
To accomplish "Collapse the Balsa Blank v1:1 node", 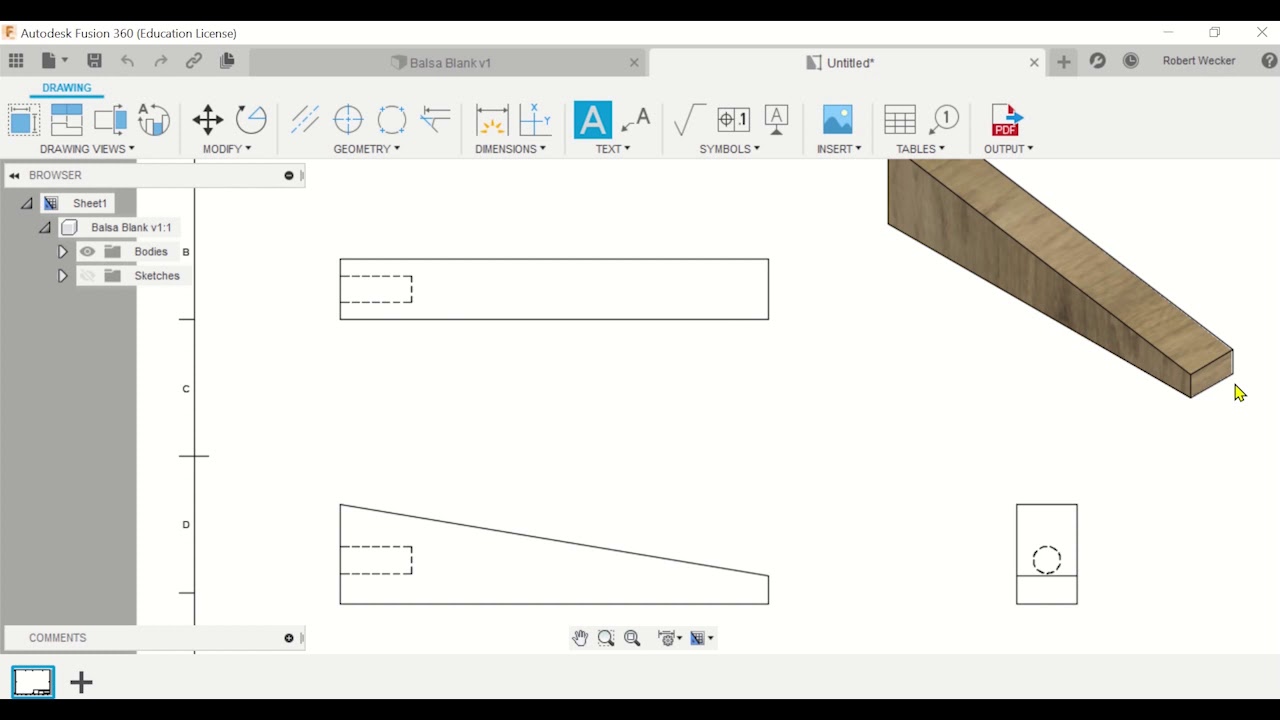I will [45, 227].
